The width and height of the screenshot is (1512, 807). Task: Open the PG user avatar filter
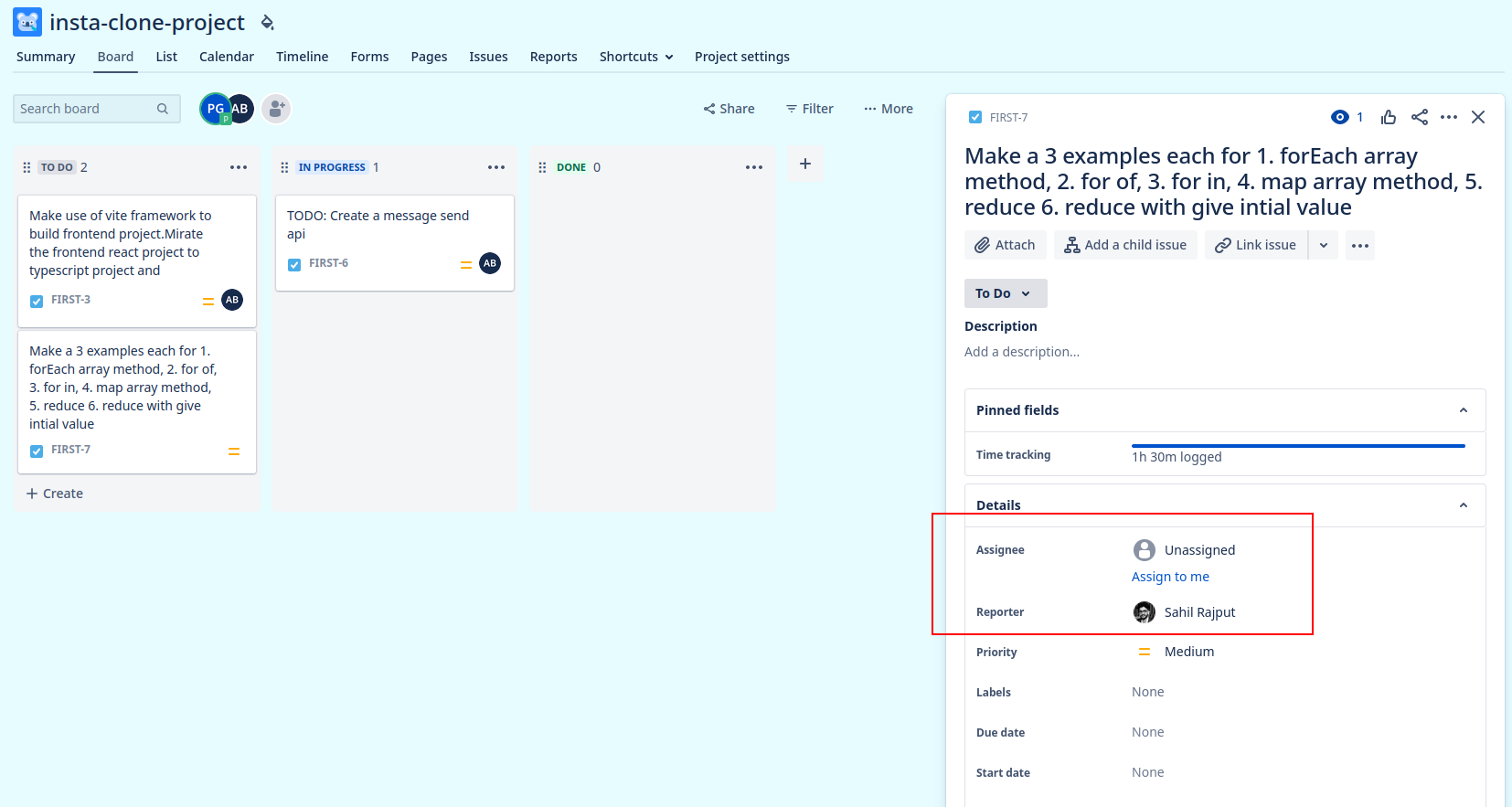tap(215, 109)
